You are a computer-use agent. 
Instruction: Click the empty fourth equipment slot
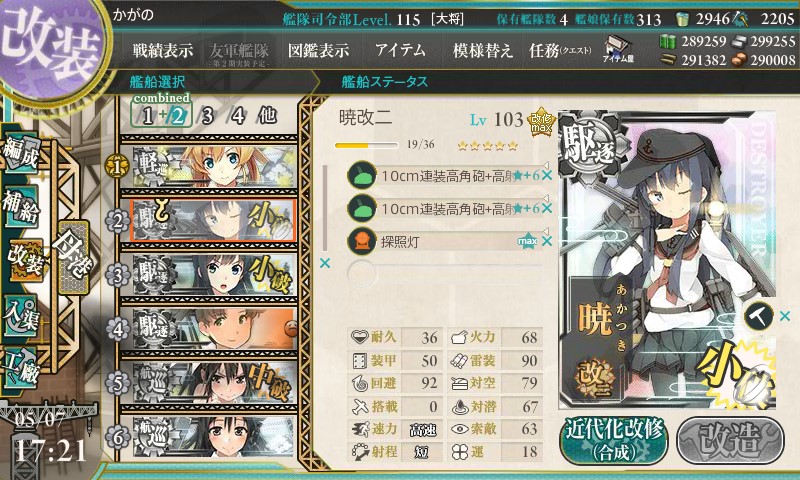coord(445,273)
